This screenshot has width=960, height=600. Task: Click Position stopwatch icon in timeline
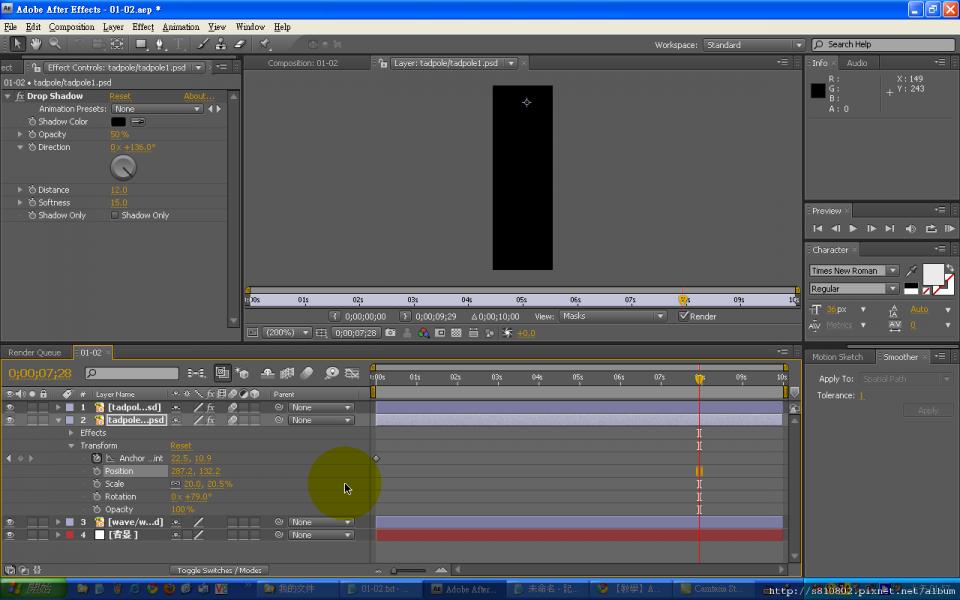click(x=97, y=471)
